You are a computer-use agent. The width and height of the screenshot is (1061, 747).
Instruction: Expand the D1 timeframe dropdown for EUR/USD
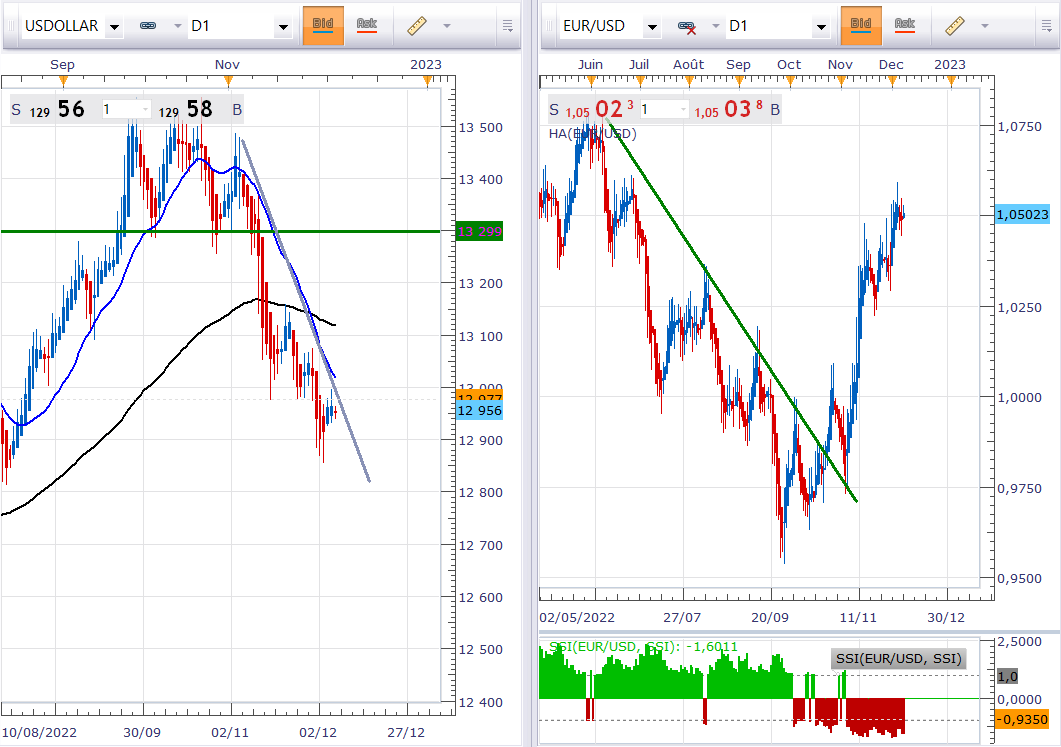[821, 26]
